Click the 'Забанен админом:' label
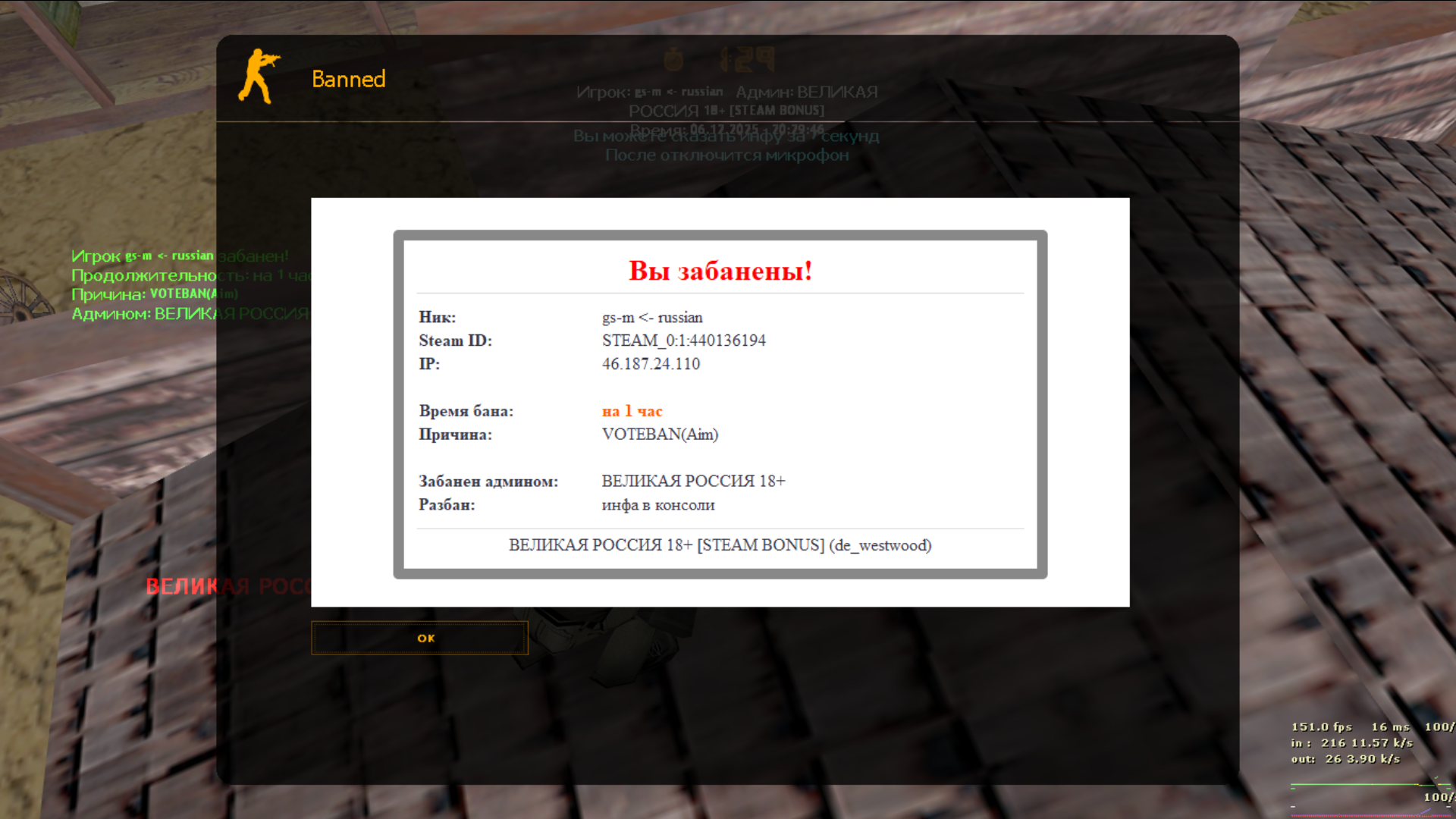Screen dimensions: 1456x819 pyautogui.click(x=488, y=482)
